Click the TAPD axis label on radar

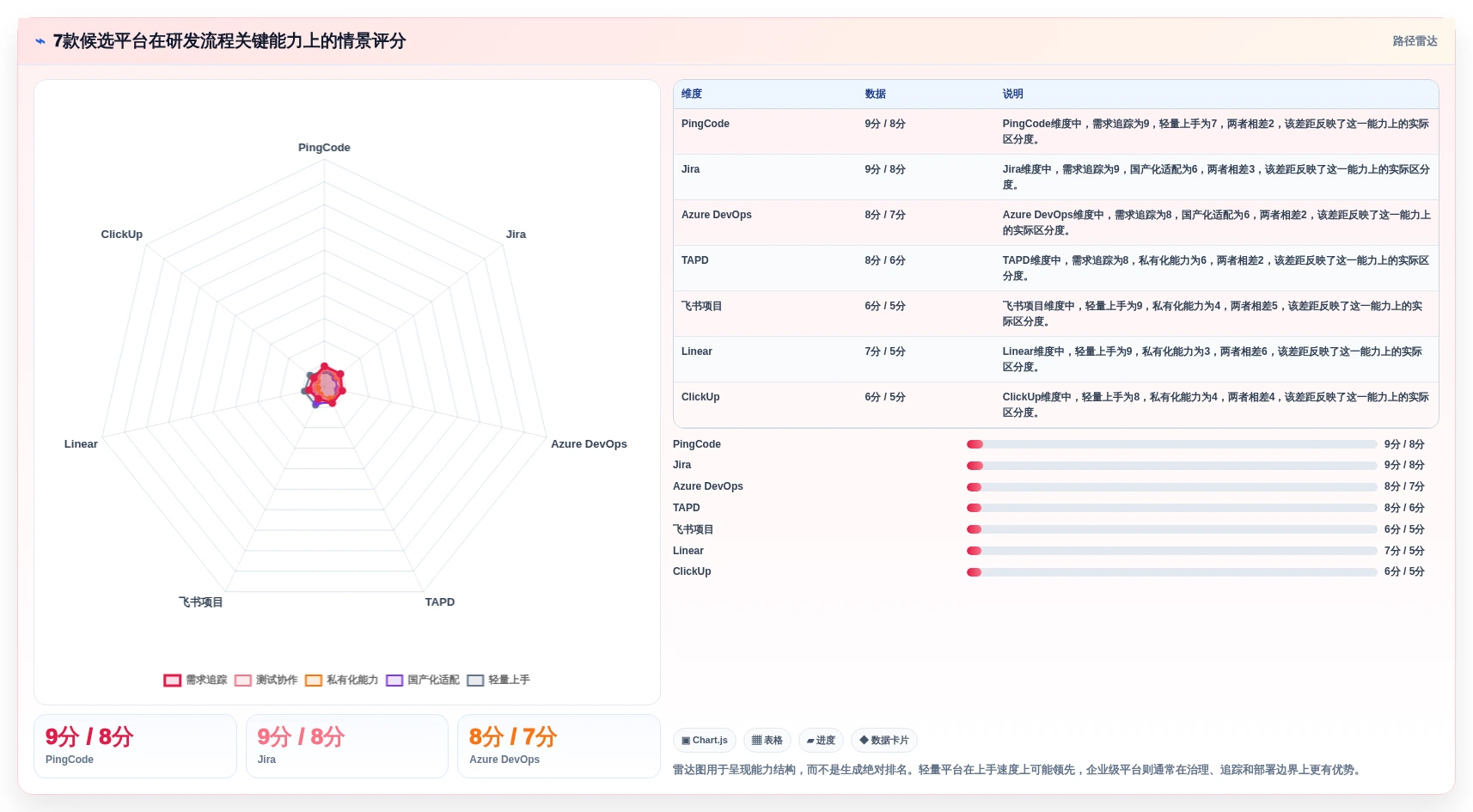440,602
